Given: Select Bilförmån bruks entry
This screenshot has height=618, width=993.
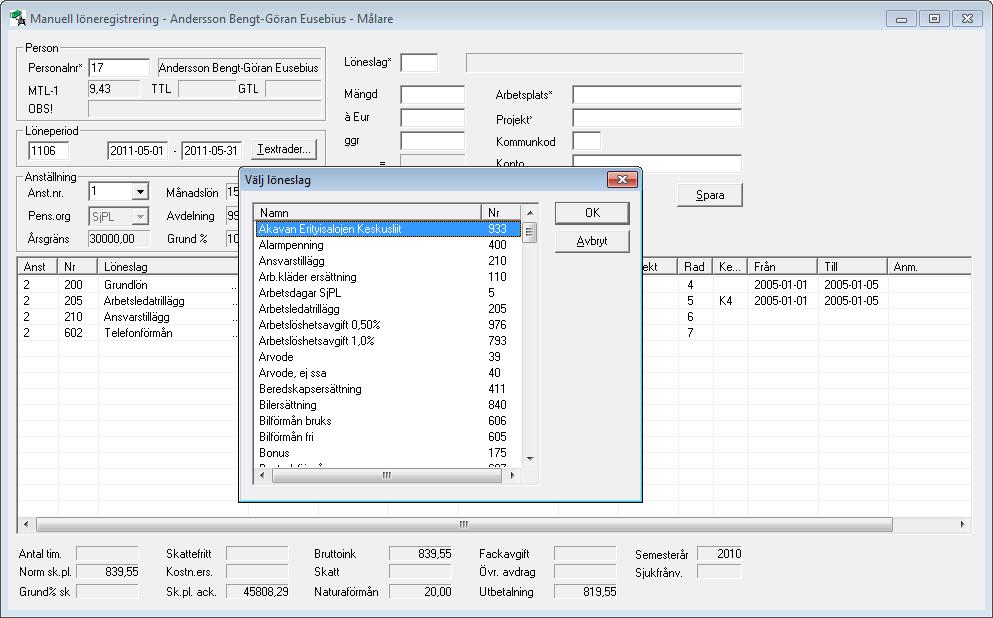Looking at the screenshot, I should click(388, 421).
